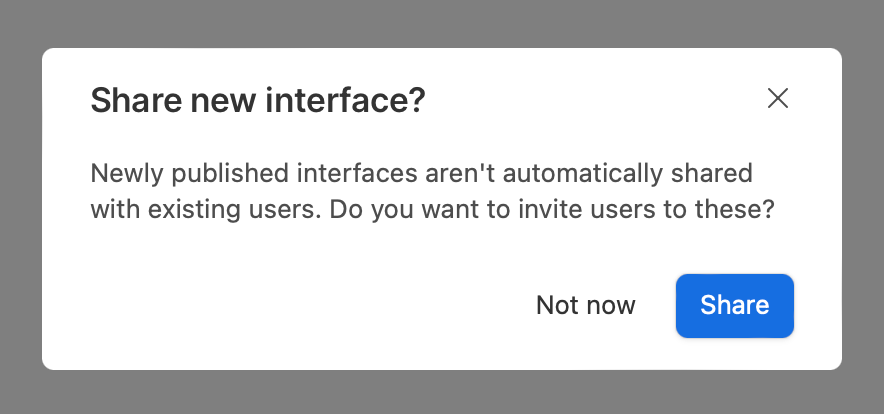Click the white space beside Not now
Screen dimensions: 884x414
310,306
